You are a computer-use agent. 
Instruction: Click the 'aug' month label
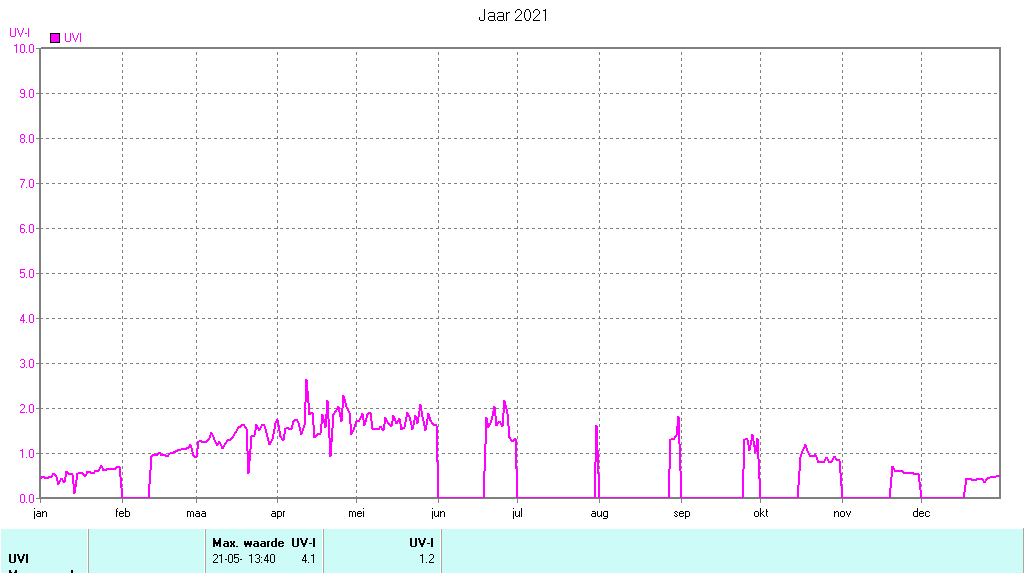pyautogui.click(x=600, y=514)
